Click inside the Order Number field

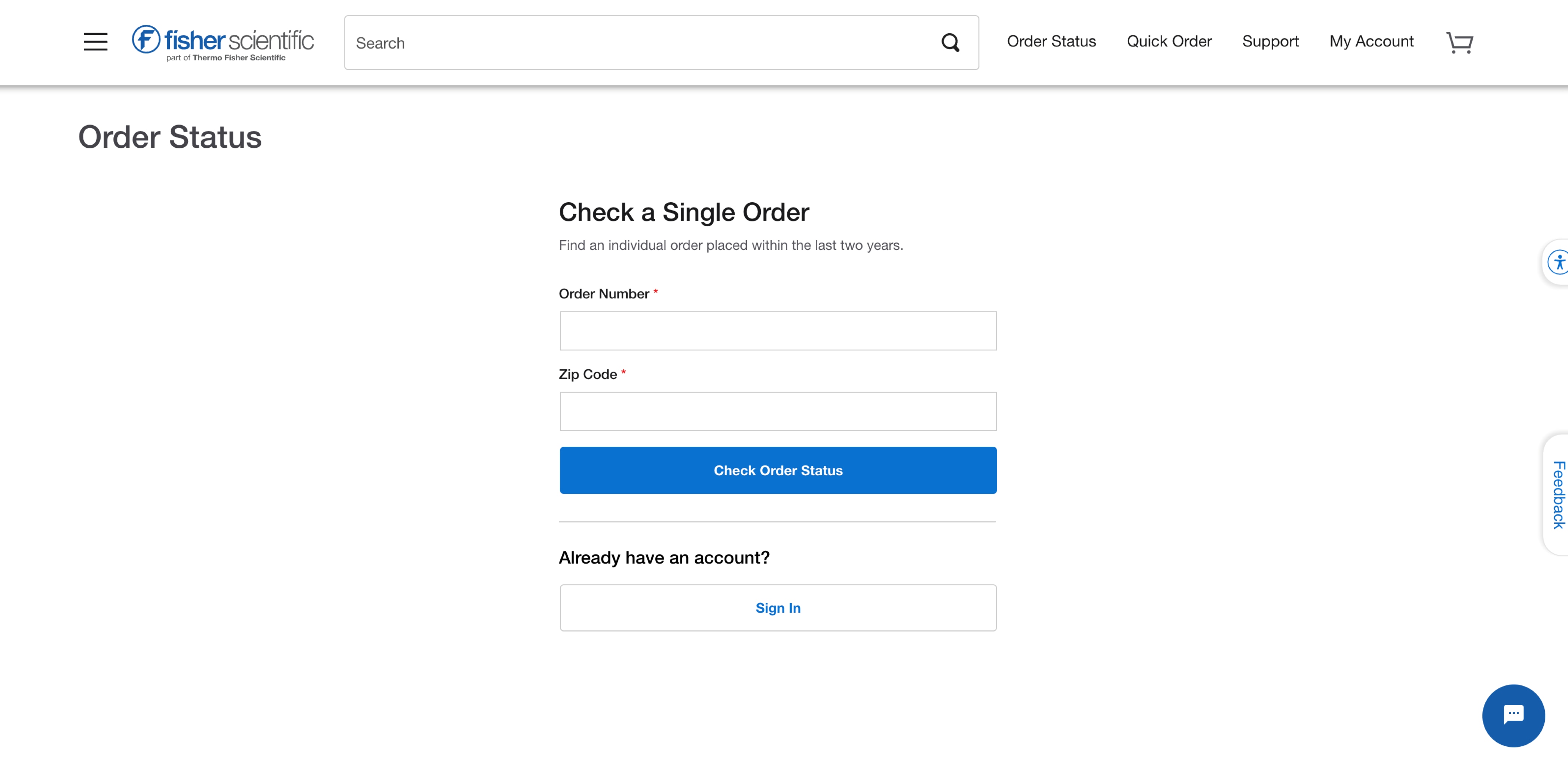(x=778, y=331)
